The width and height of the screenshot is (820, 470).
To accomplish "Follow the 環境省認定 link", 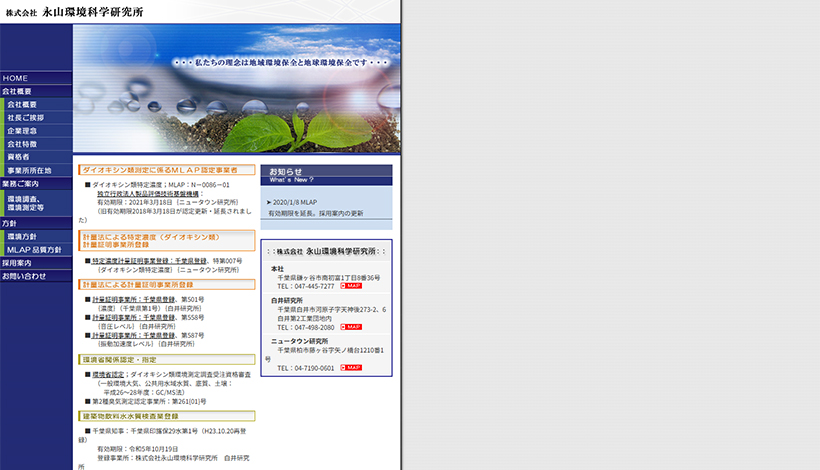I will click(108, 374).
